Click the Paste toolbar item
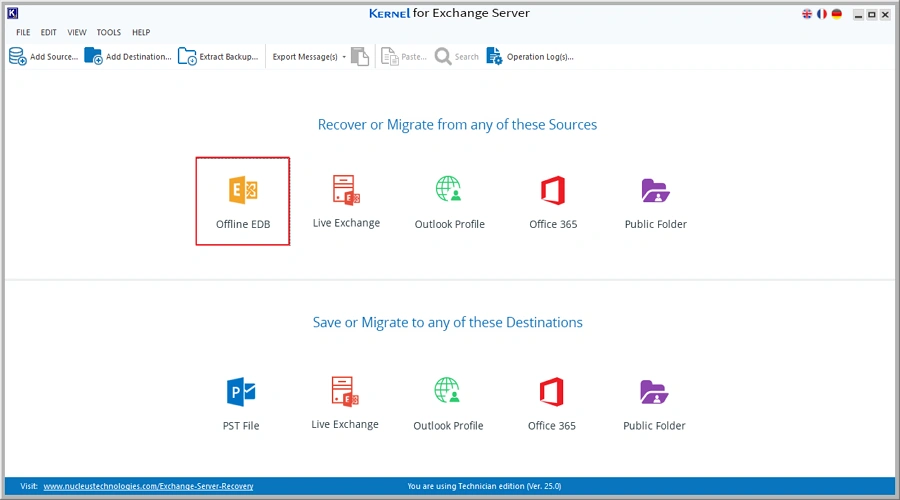Viewport: 900px width, 500px height. [x=404, y=56]
